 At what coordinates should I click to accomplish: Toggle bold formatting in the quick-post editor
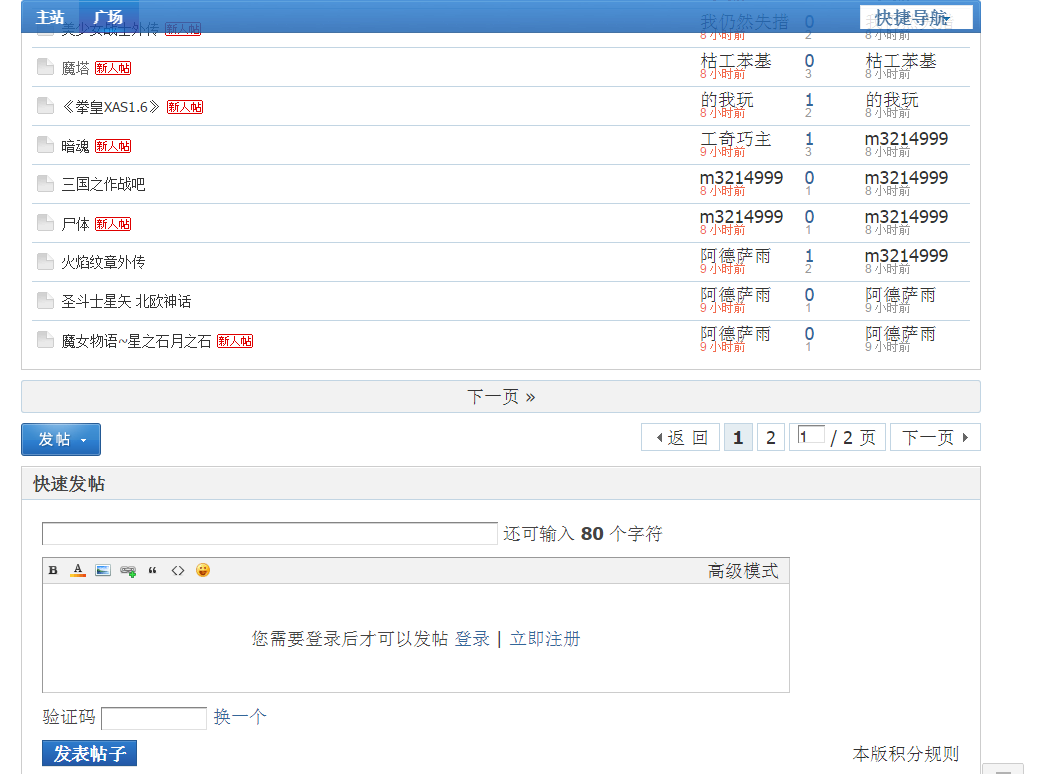(53, 571)
